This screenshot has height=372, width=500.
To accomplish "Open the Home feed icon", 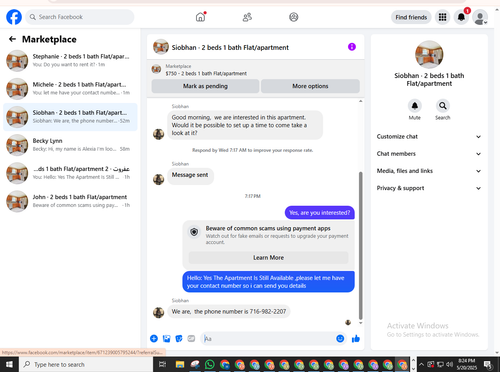I will pos(200,17).
